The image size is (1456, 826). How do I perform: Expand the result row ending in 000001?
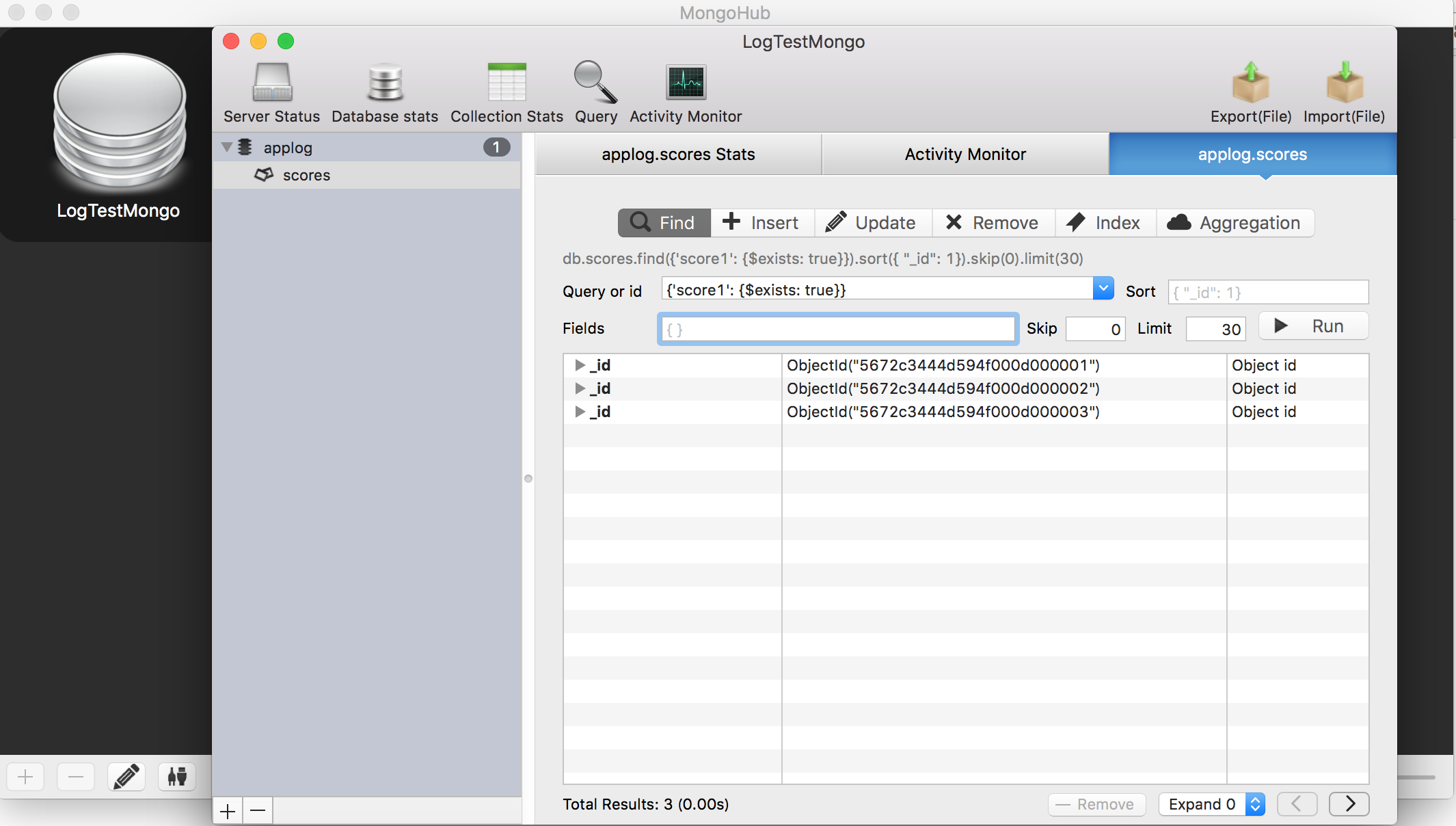580,365
